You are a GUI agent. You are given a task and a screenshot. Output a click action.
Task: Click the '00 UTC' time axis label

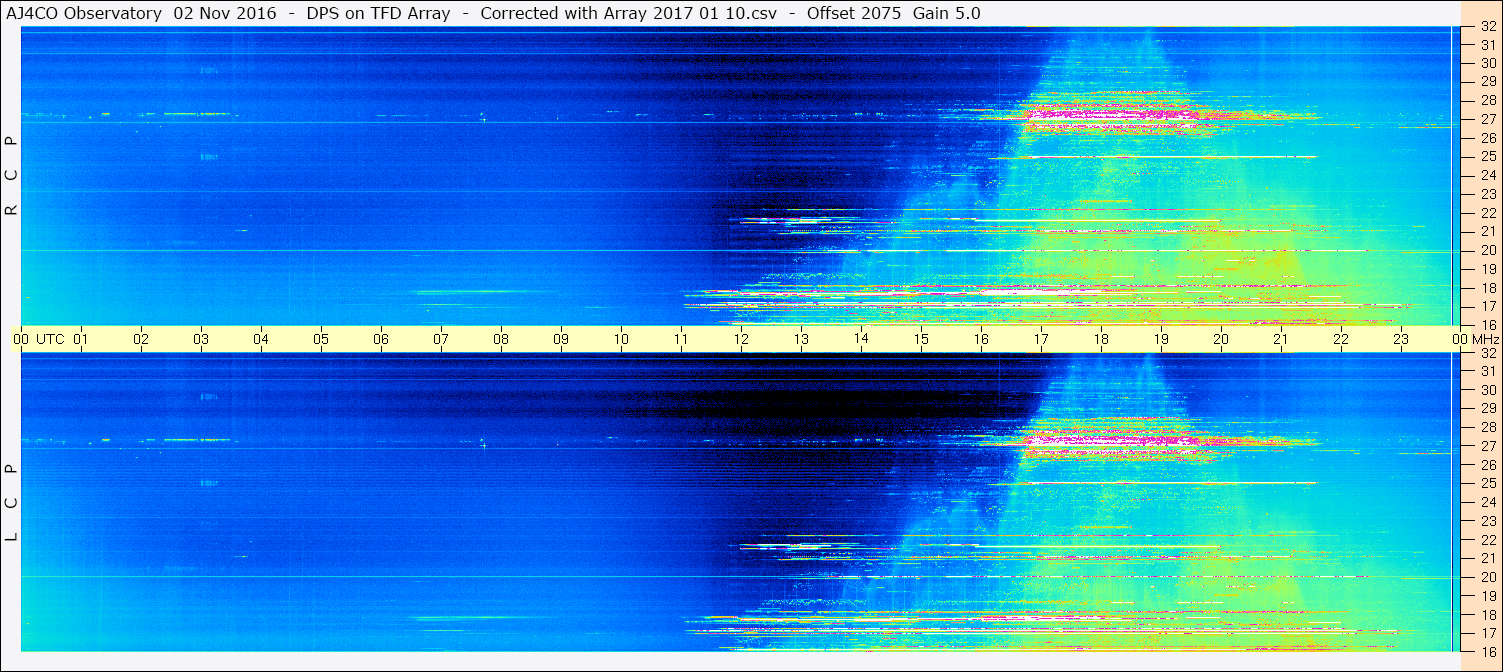coord(38,340)
